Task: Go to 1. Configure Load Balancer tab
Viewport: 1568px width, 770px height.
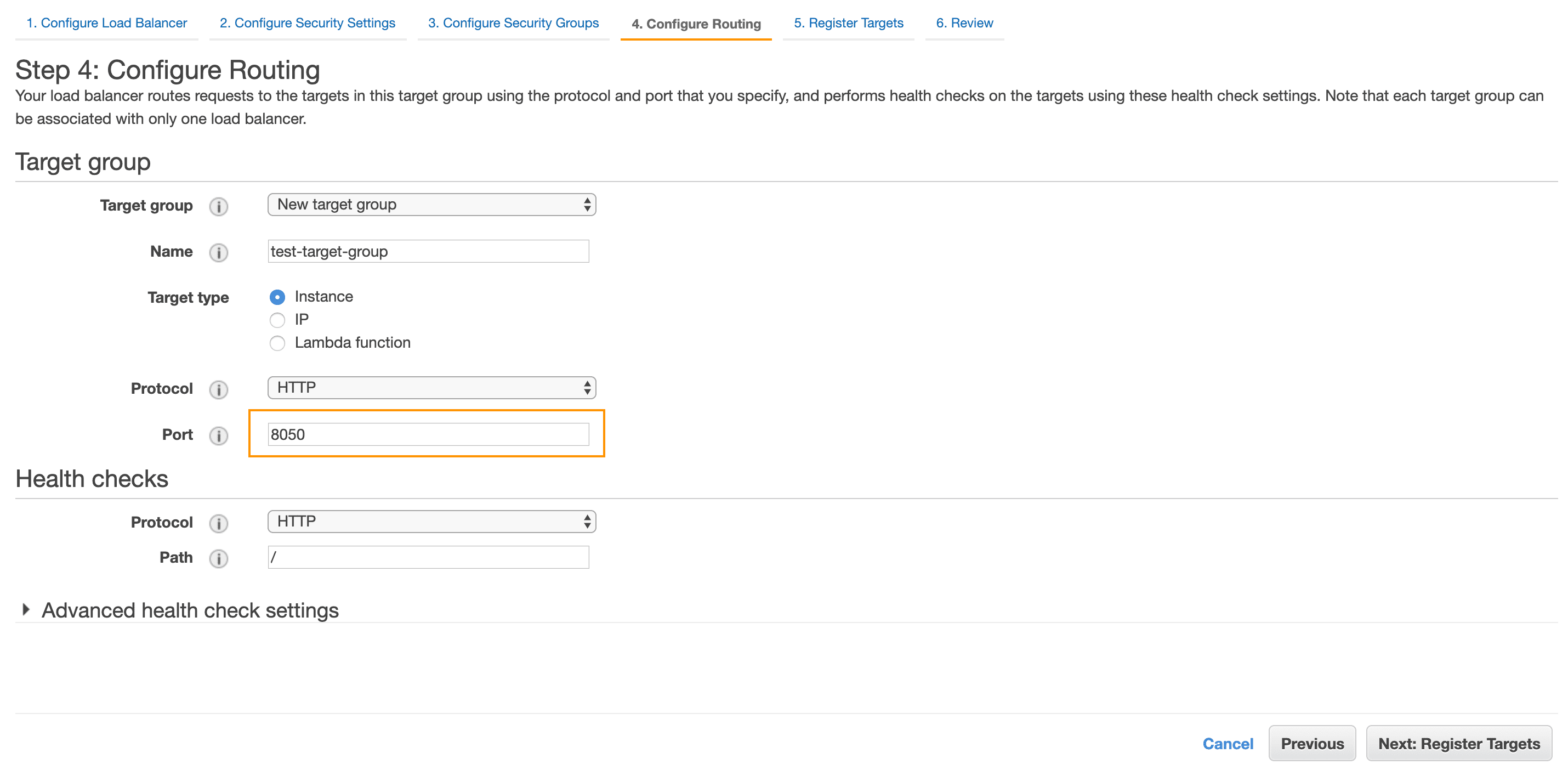Action: [x=106, y=23]
